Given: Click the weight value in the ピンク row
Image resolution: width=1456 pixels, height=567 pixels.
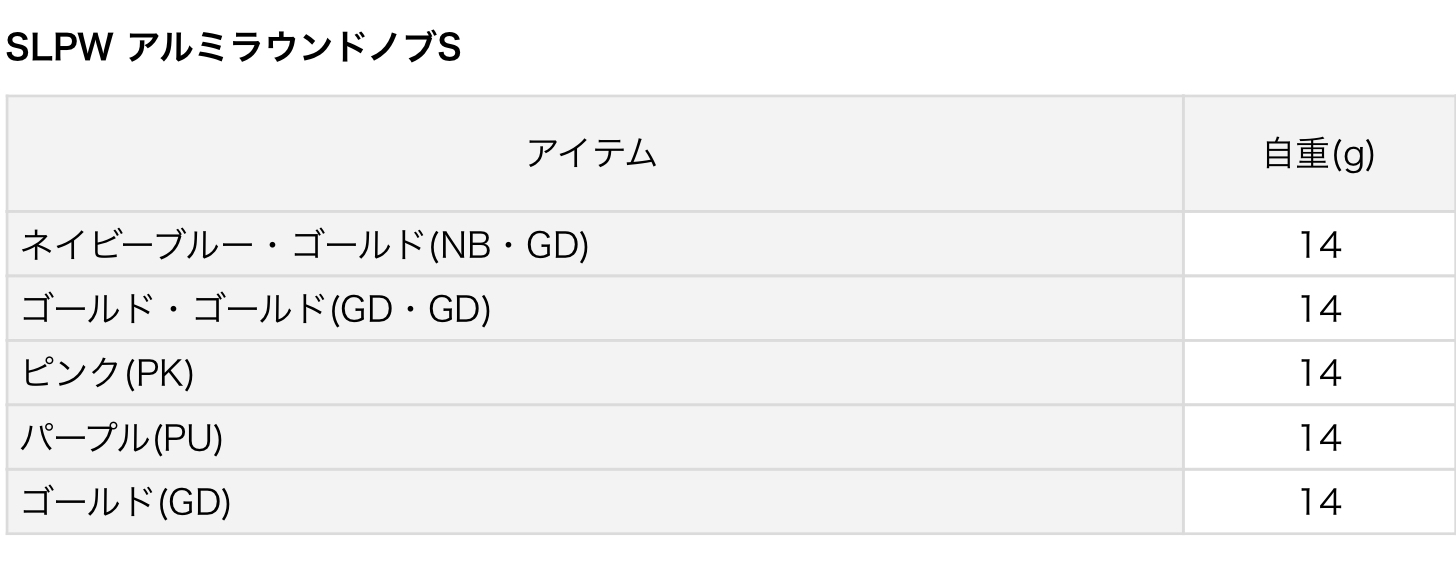Looking at the screenshot, I should (x=1319, y=373).
